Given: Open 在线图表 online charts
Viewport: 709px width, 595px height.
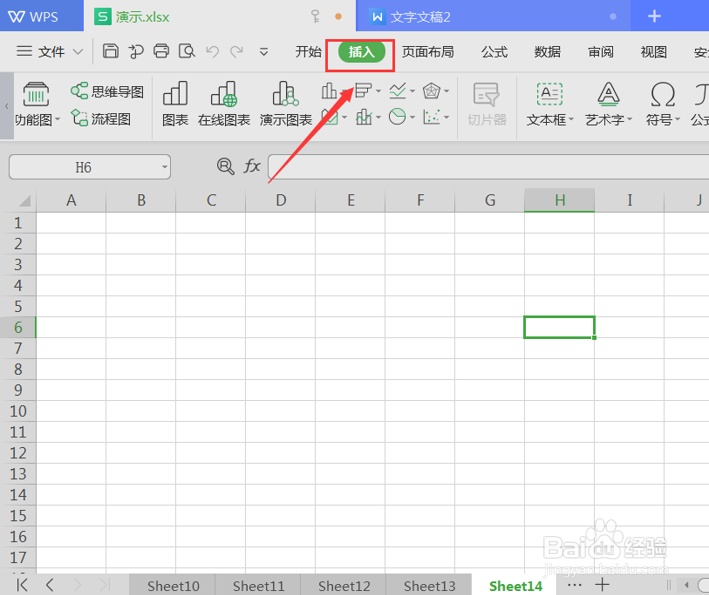Looking at the screenshot, I should (x=224, y=104).
